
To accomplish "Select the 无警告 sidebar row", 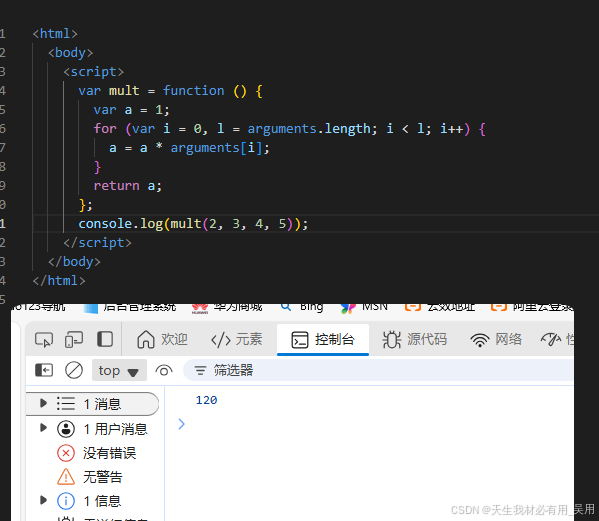I will coord(95,477).
